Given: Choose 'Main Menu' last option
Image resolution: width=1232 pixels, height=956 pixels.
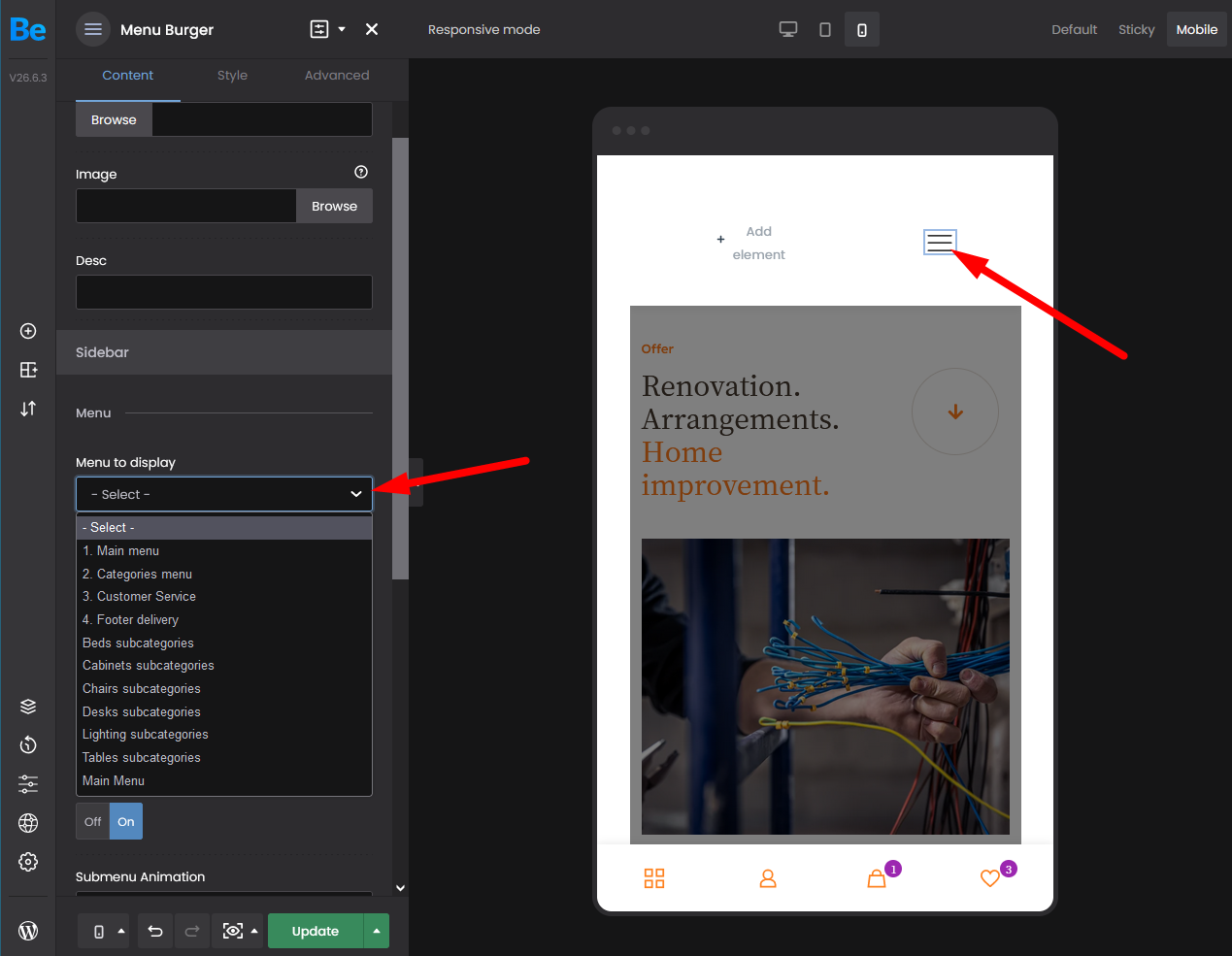Looking at the screenshot, I should (x=224, y=780).
